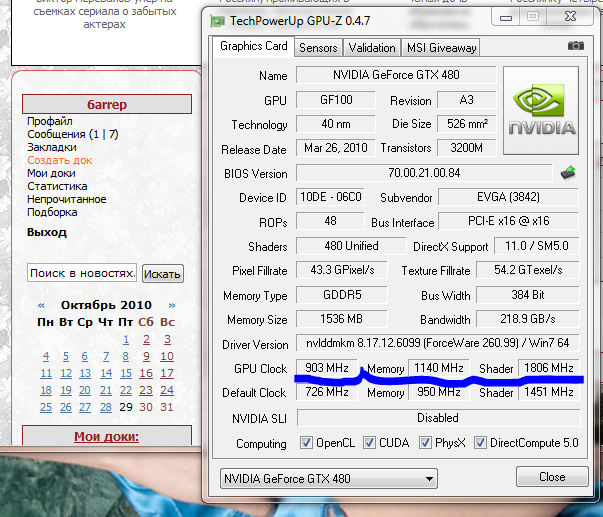Open the Сообщения link
Screen dimensions: 603x517
(x=73, y=134)
